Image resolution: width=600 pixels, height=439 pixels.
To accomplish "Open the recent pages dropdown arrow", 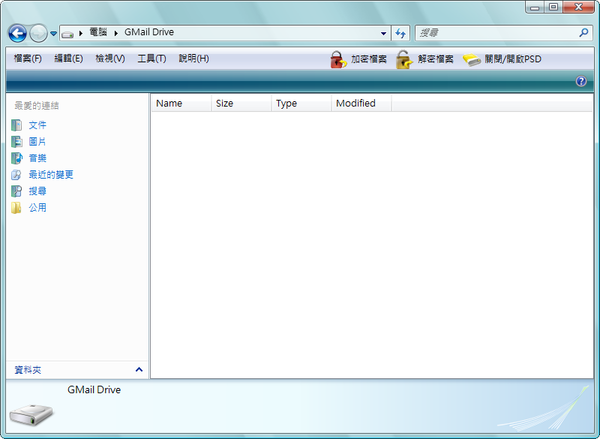I will click(54, 34).
